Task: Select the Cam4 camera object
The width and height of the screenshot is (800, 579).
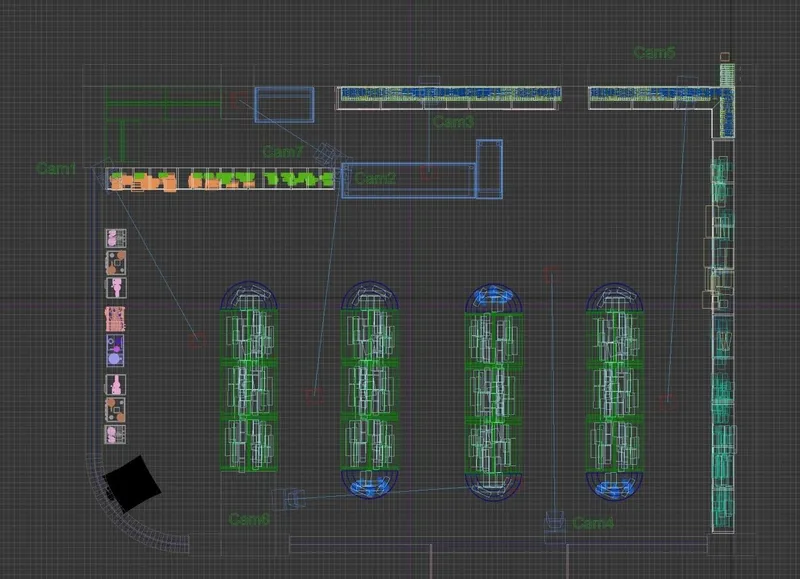Action: coord(554,522)
